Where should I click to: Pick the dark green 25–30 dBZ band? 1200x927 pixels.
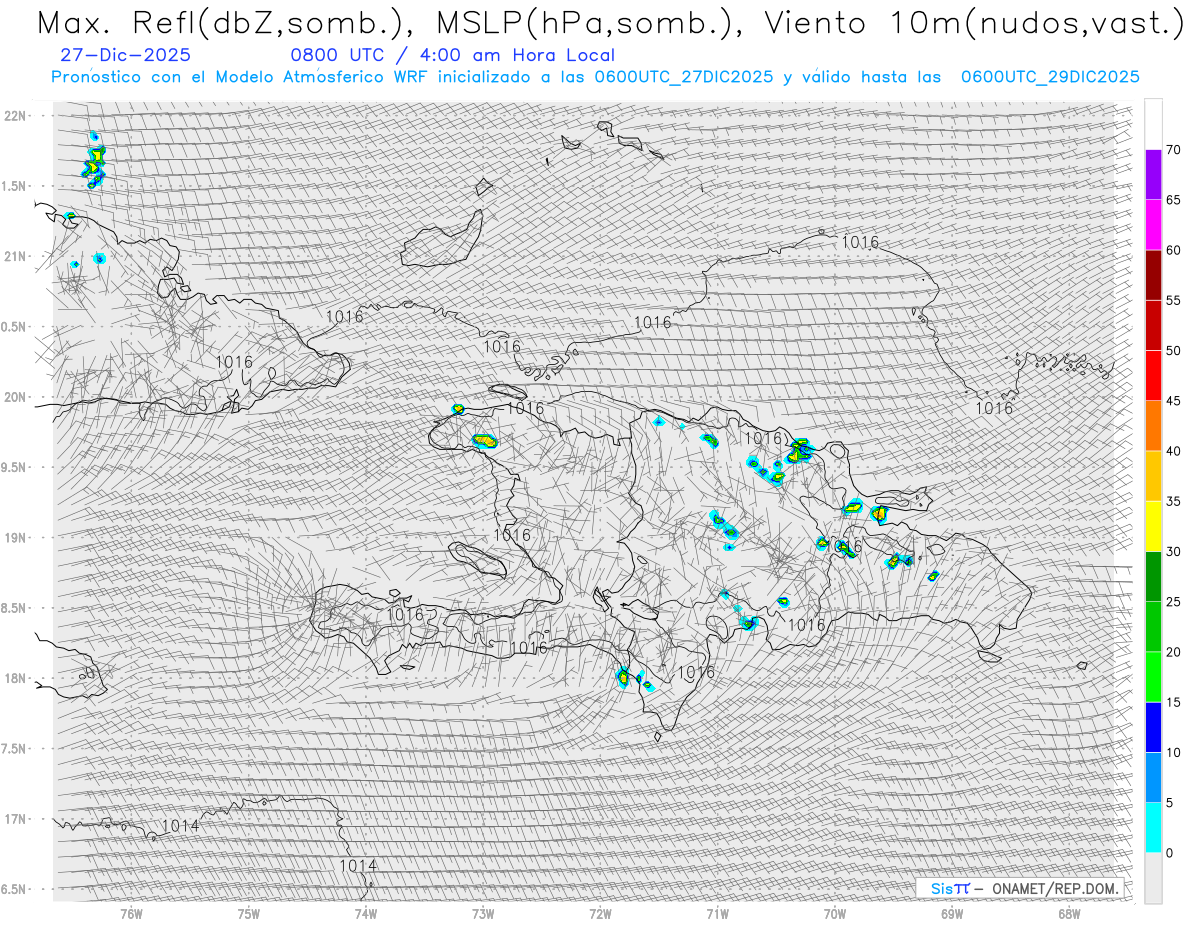[x=1153, y=577]
